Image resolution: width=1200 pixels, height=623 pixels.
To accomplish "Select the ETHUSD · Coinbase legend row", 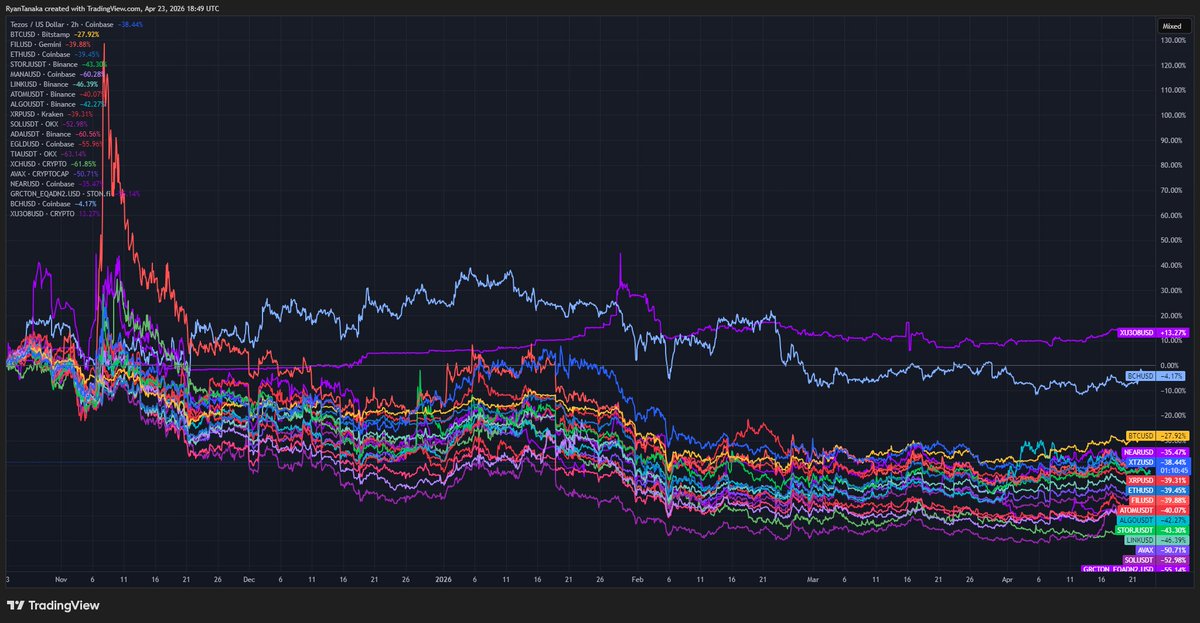I will coord(54,54).
